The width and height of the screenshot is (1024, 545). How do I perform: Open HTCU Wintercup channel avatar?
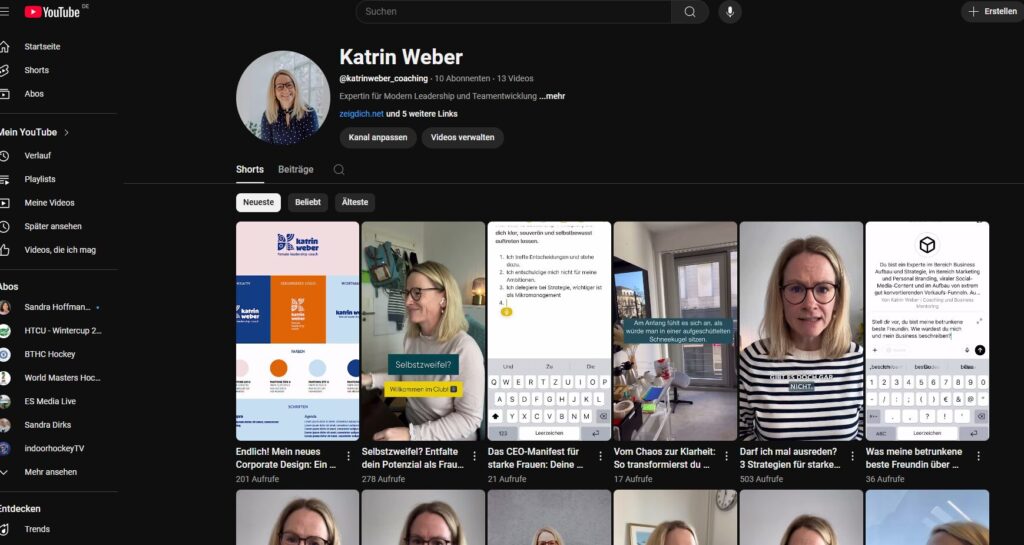coord(5,331)
